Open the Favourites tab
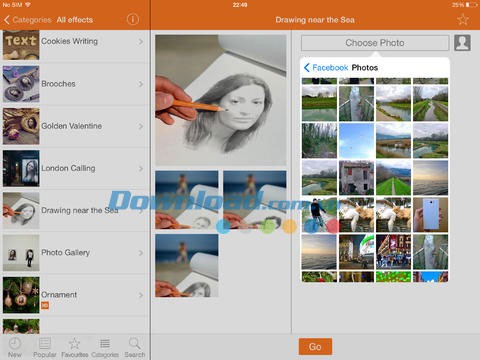 pos(75,348)
